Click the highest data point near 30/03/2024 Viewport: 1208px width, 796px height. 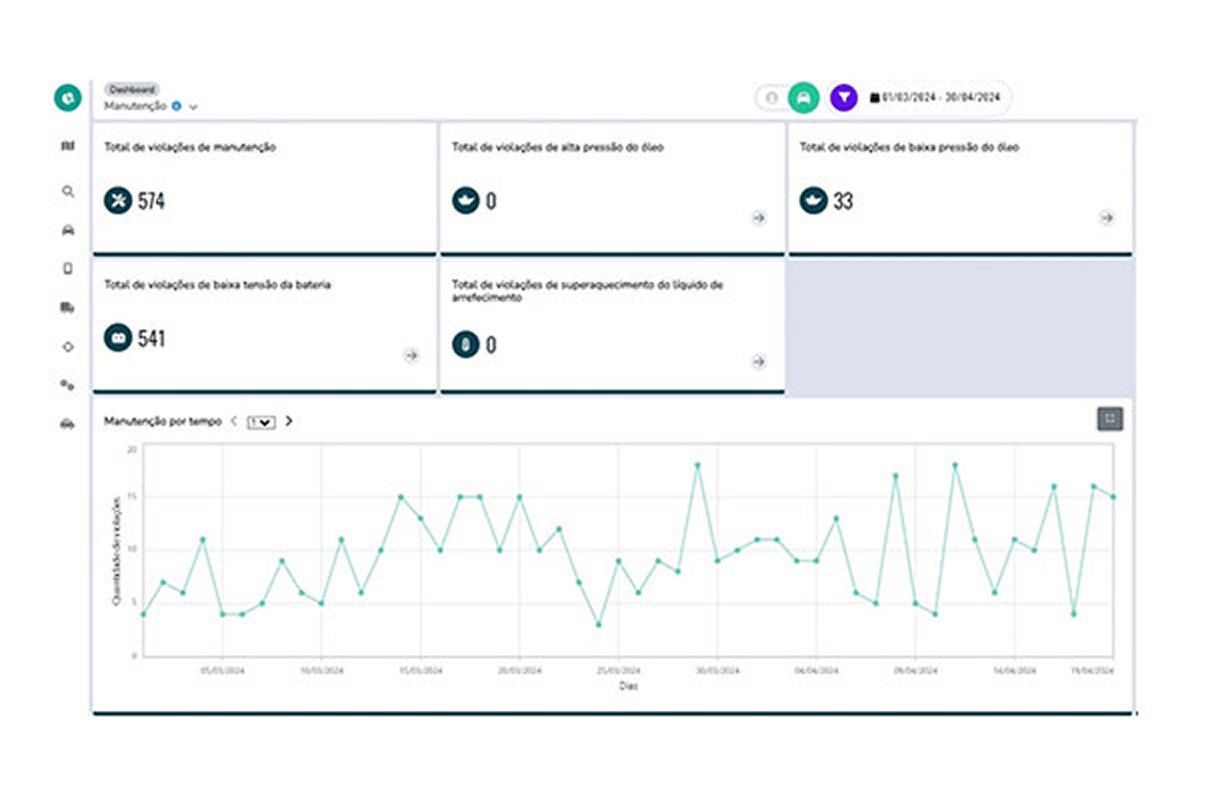tap(697, 465)
